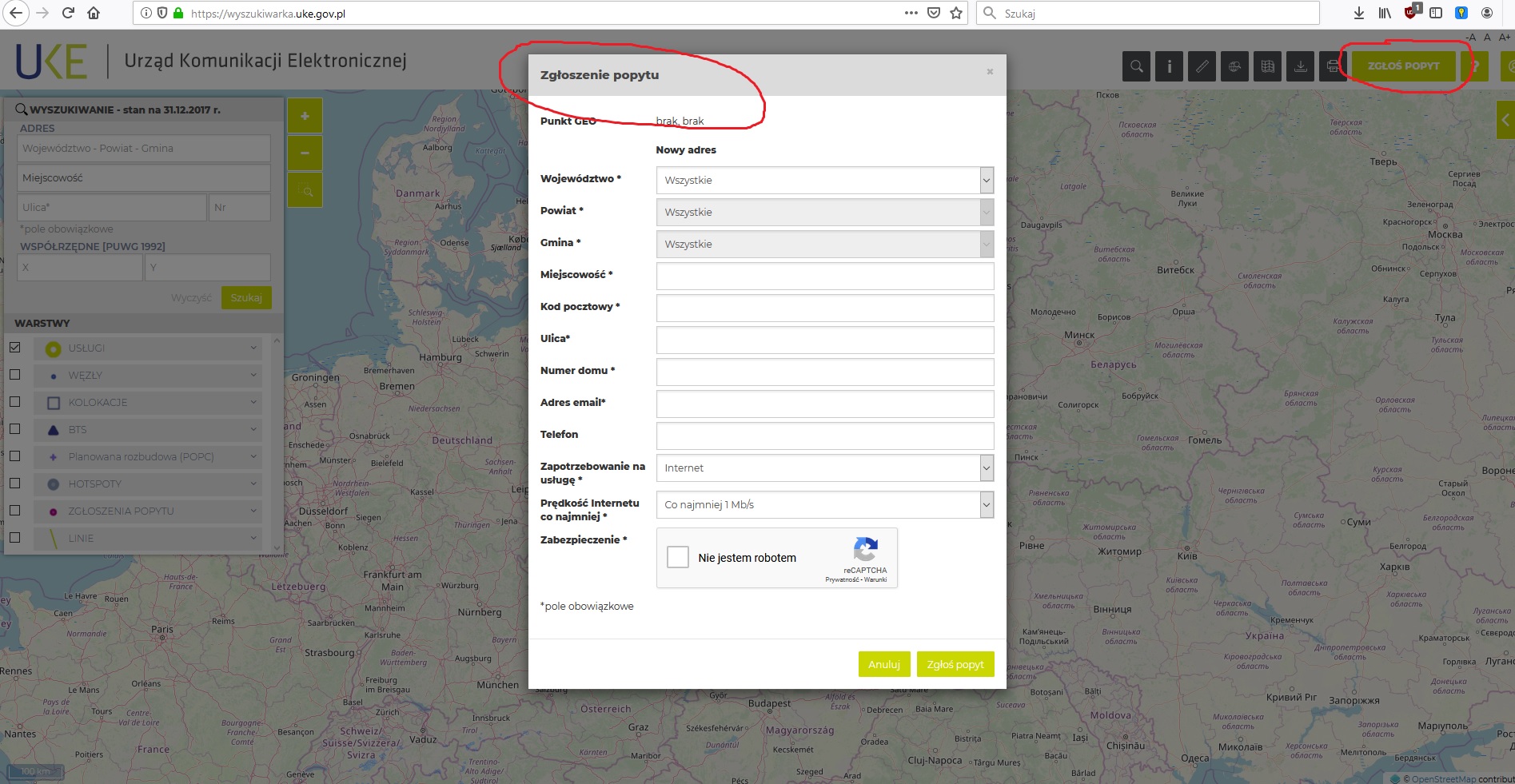Click the magnifier search tool in toolbar

click(1136, 66)
